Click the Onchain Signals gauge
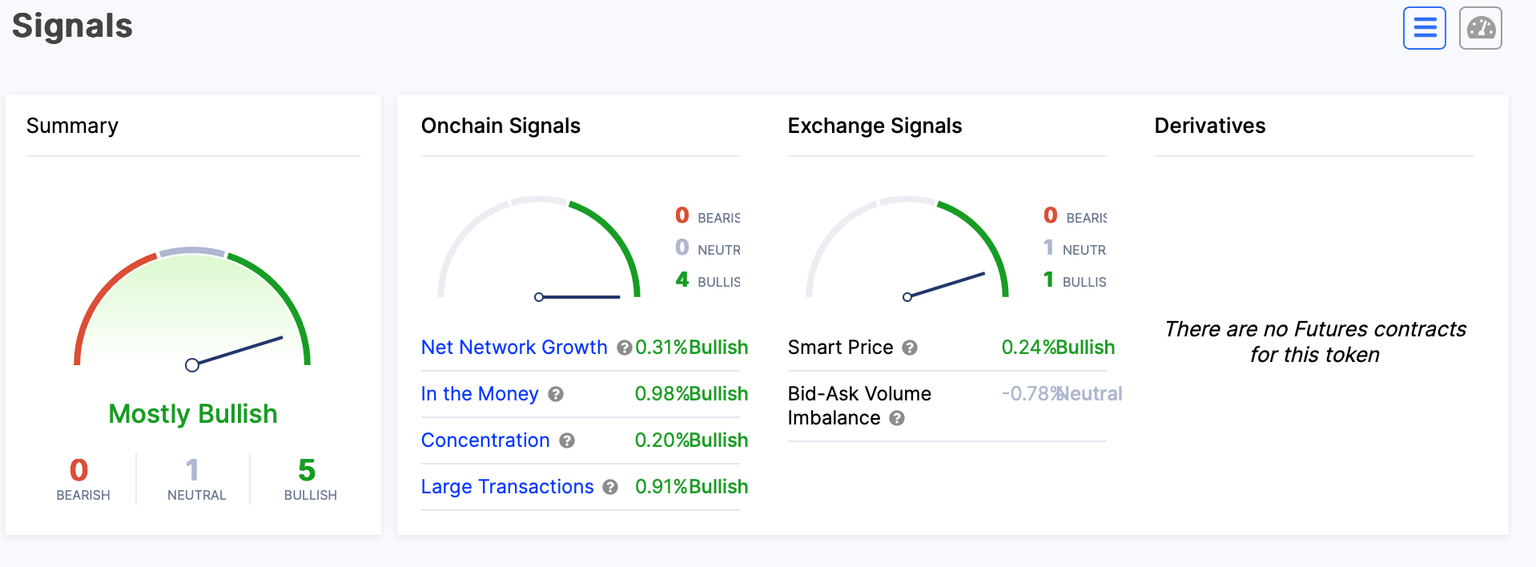Viewport: 1536px width, 567px height. coord(539,250)
